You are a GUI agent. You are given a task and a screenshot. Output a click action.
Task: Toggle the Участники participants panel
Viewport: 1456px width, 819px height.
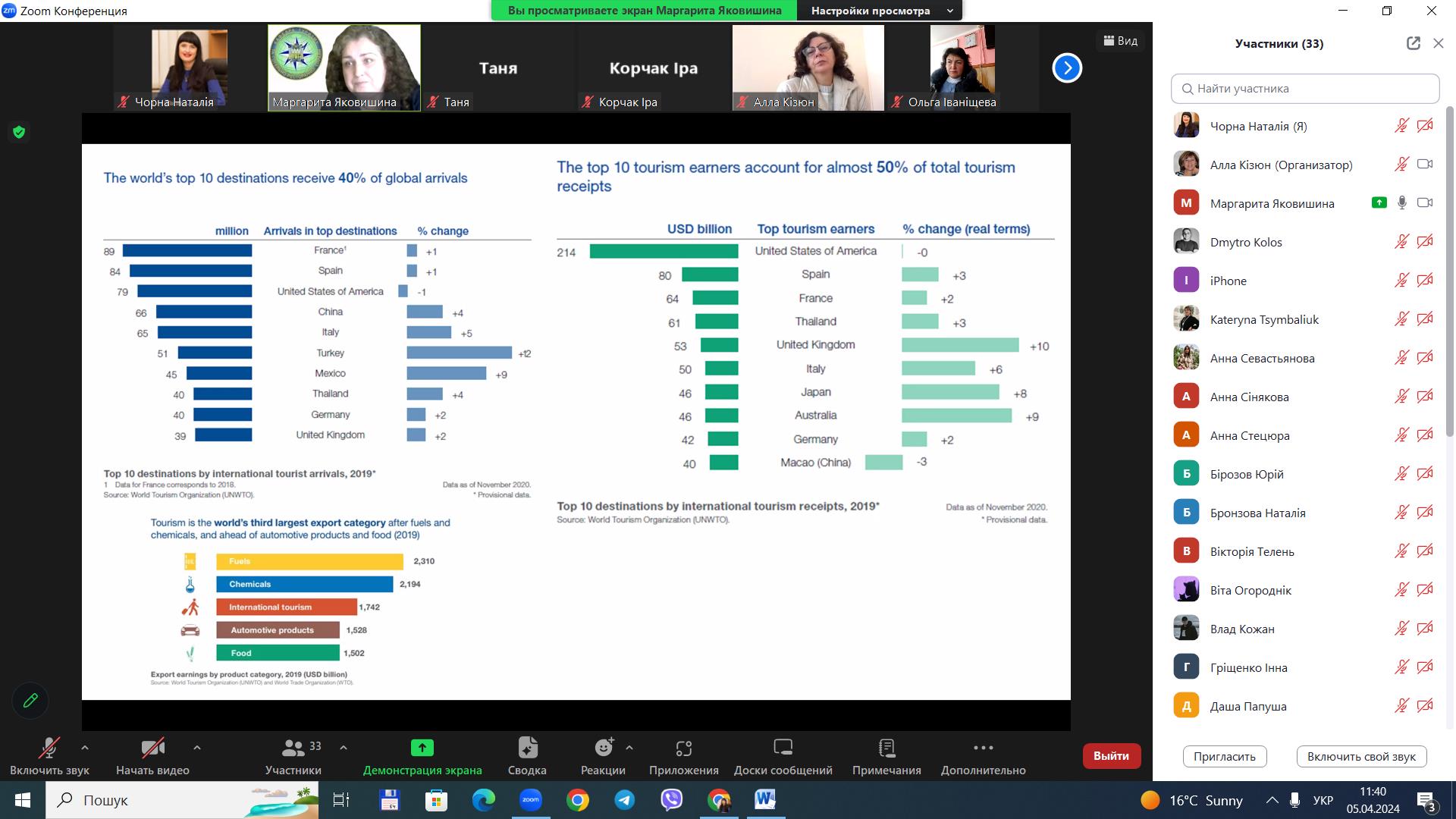pyautogui.click(x=293, y=748)
